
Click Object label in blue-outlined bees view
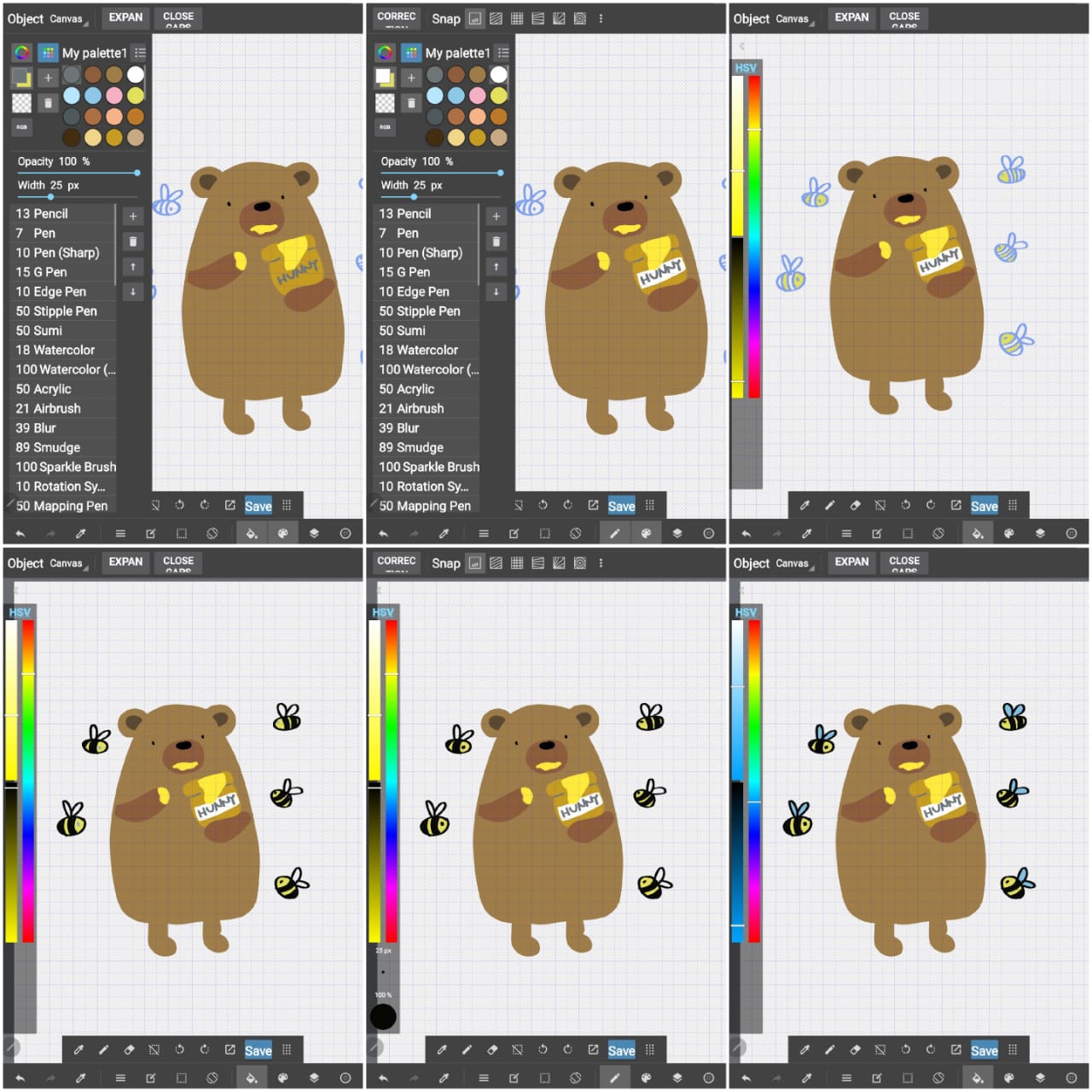[x=752, y=19]
